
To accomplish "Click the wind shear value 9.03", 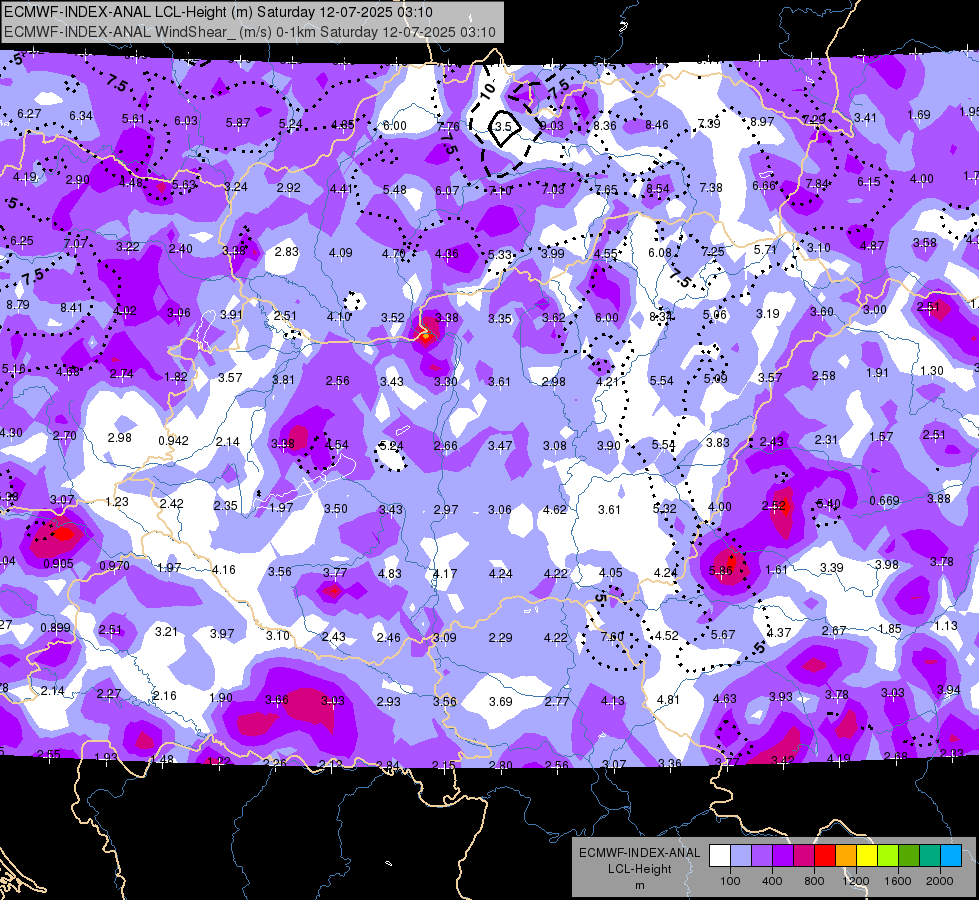I will 551,126.
